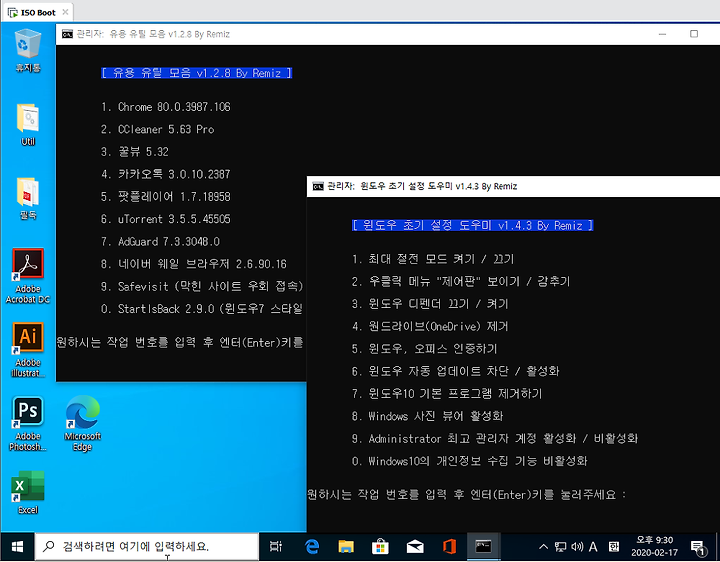This screenshot has height=562, width=720.
Task: Launch Adobe Acrobat DC shortcut
Action: coord(28,275)
